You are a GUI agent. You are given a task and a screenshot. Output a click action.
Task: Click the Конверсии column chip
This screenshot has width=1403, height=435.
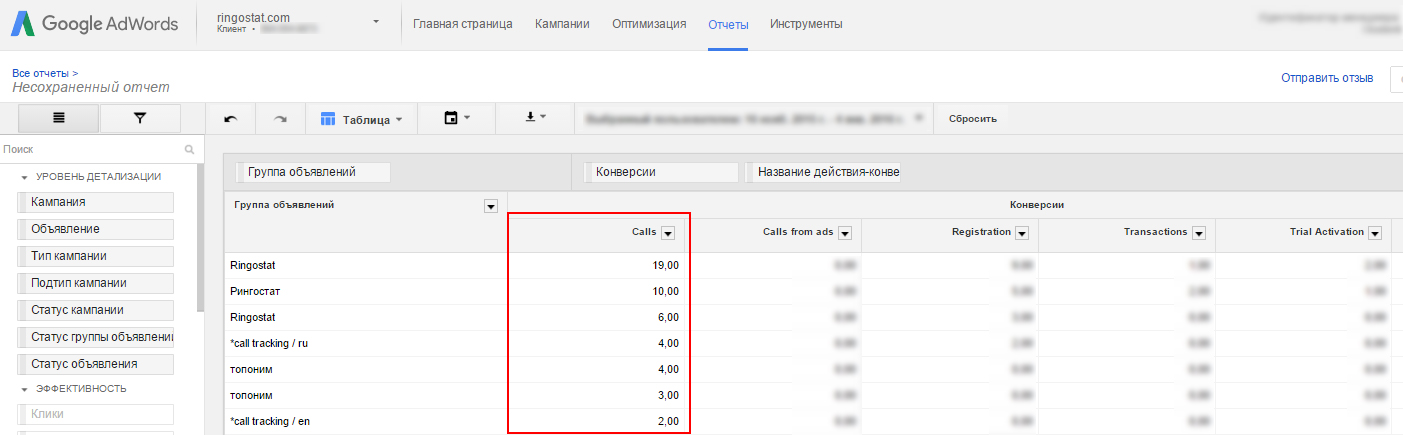pyautogui.click(x=661, y=172)
